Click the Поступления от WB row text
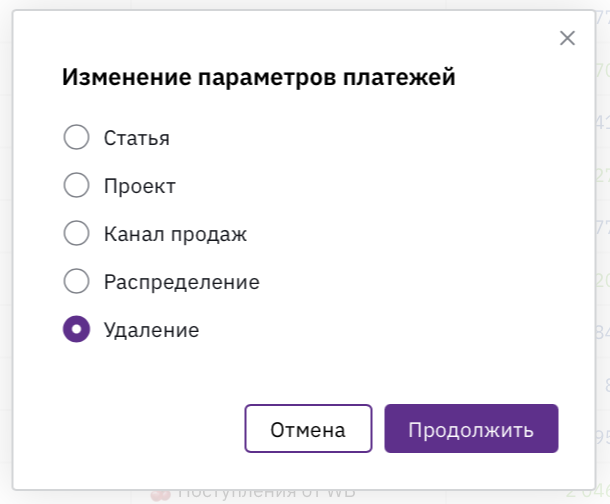This screenshot has width=610, height=504. (x=267, y=494)
